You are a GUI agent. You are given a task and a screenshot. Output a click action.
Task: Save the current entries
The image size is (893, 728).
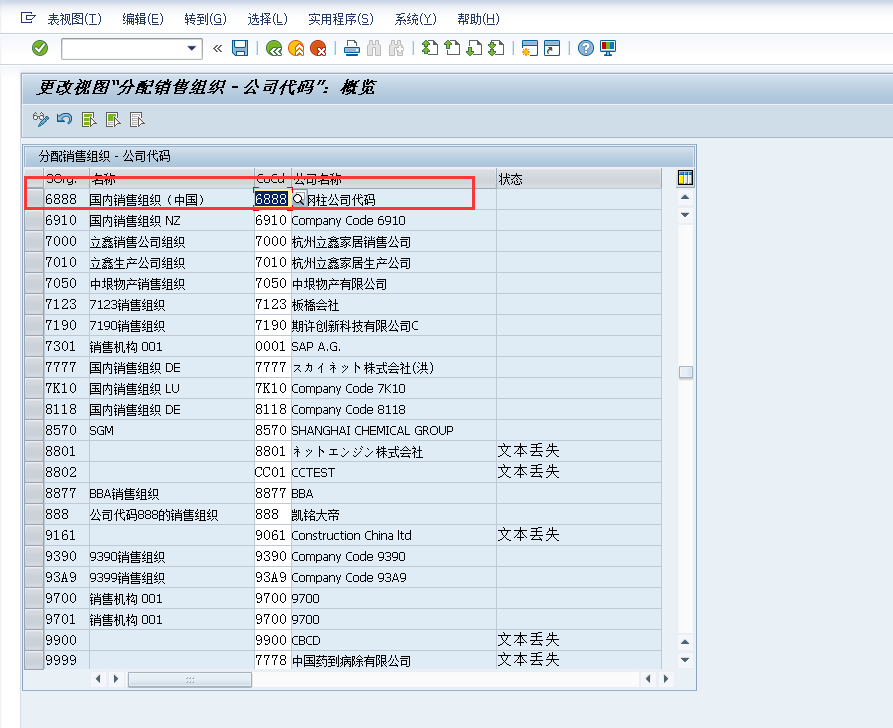click(240, 47)
